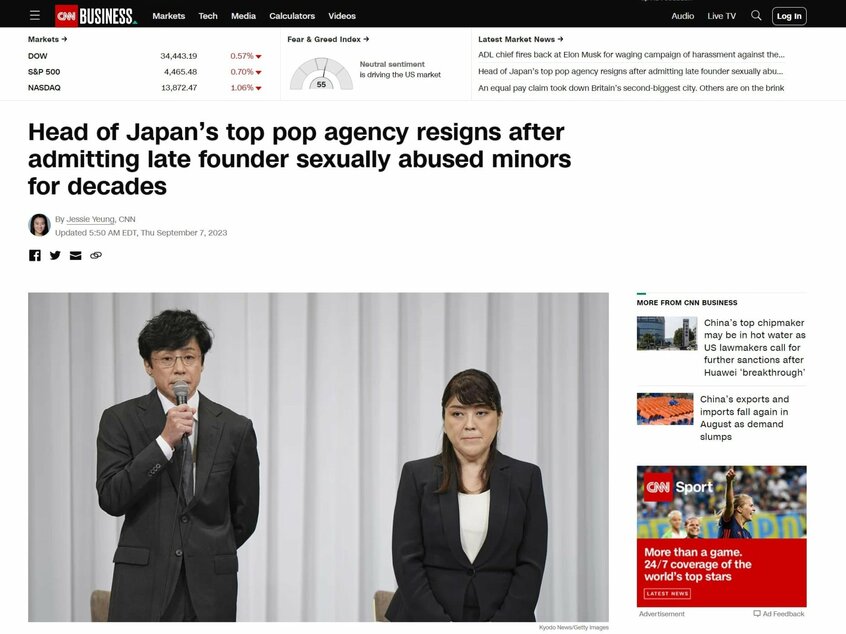Click the Ad Feedback link
Viewport: 846px width, 634px height.
pyautogui.click(x=779, y=614)
